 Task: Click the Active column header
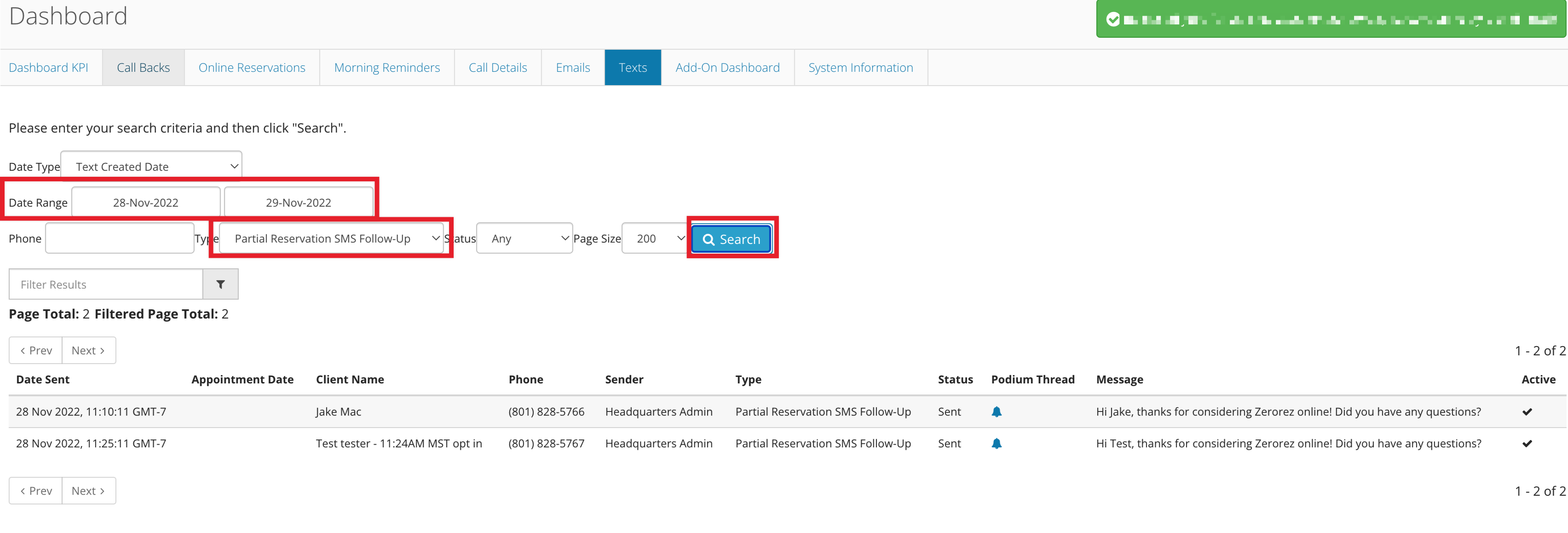(x=1538, y=379)
